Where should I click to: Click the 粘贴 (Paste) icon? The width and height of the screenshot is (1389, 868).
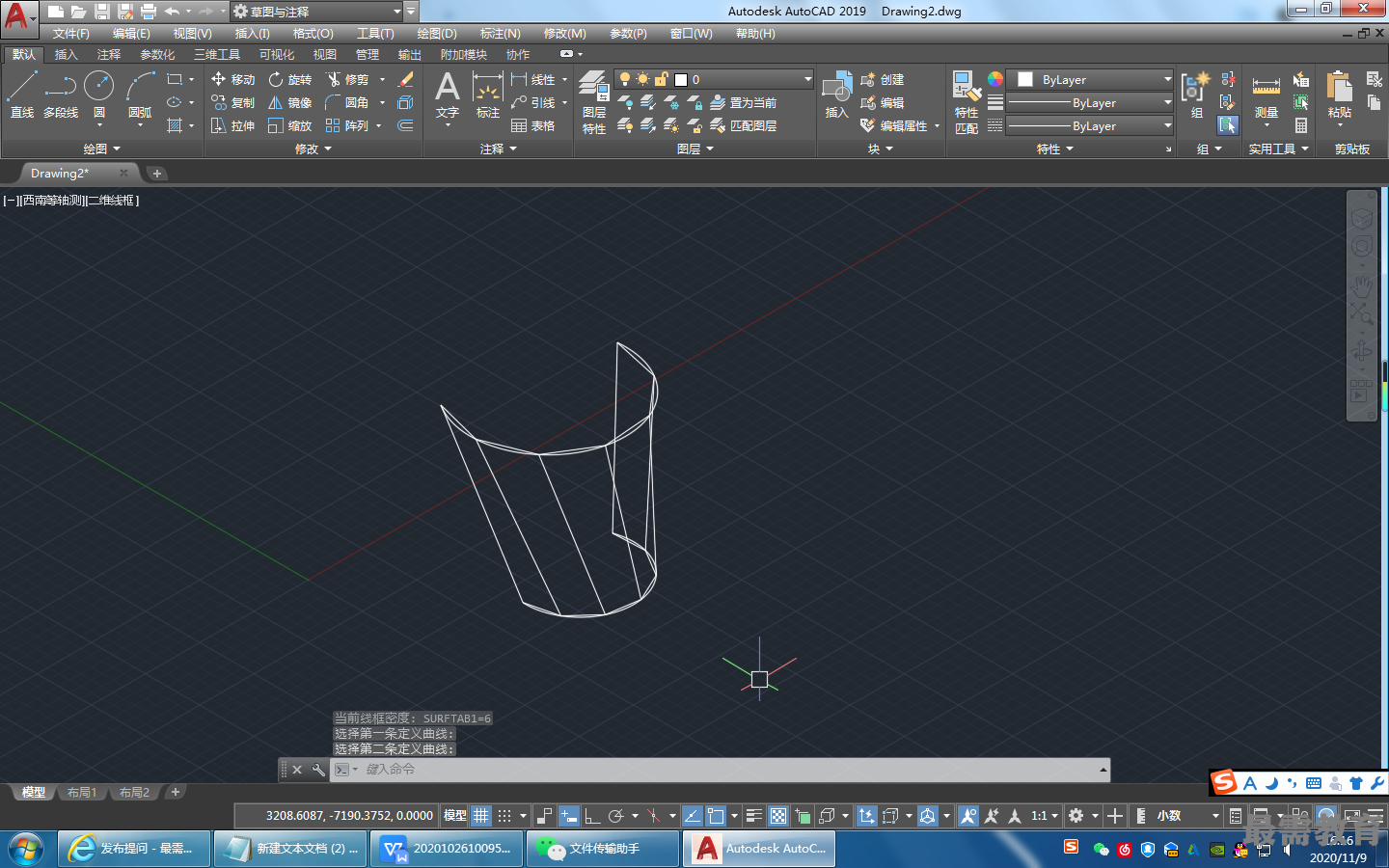pyautogui.click(x=1340, y=95)
